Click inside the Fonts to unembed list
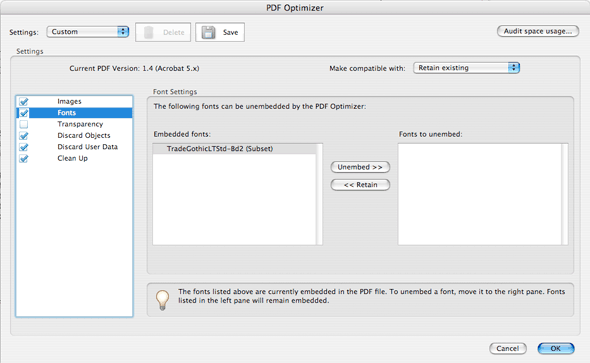Viewport: 590px width, 363px height. (480, 194)
